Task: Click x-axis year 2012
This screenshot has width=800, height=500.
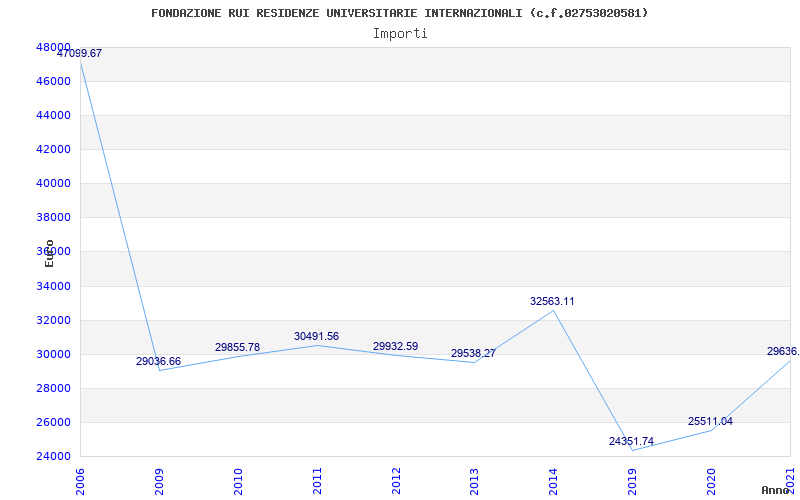Action: click(x=396, y=481)
